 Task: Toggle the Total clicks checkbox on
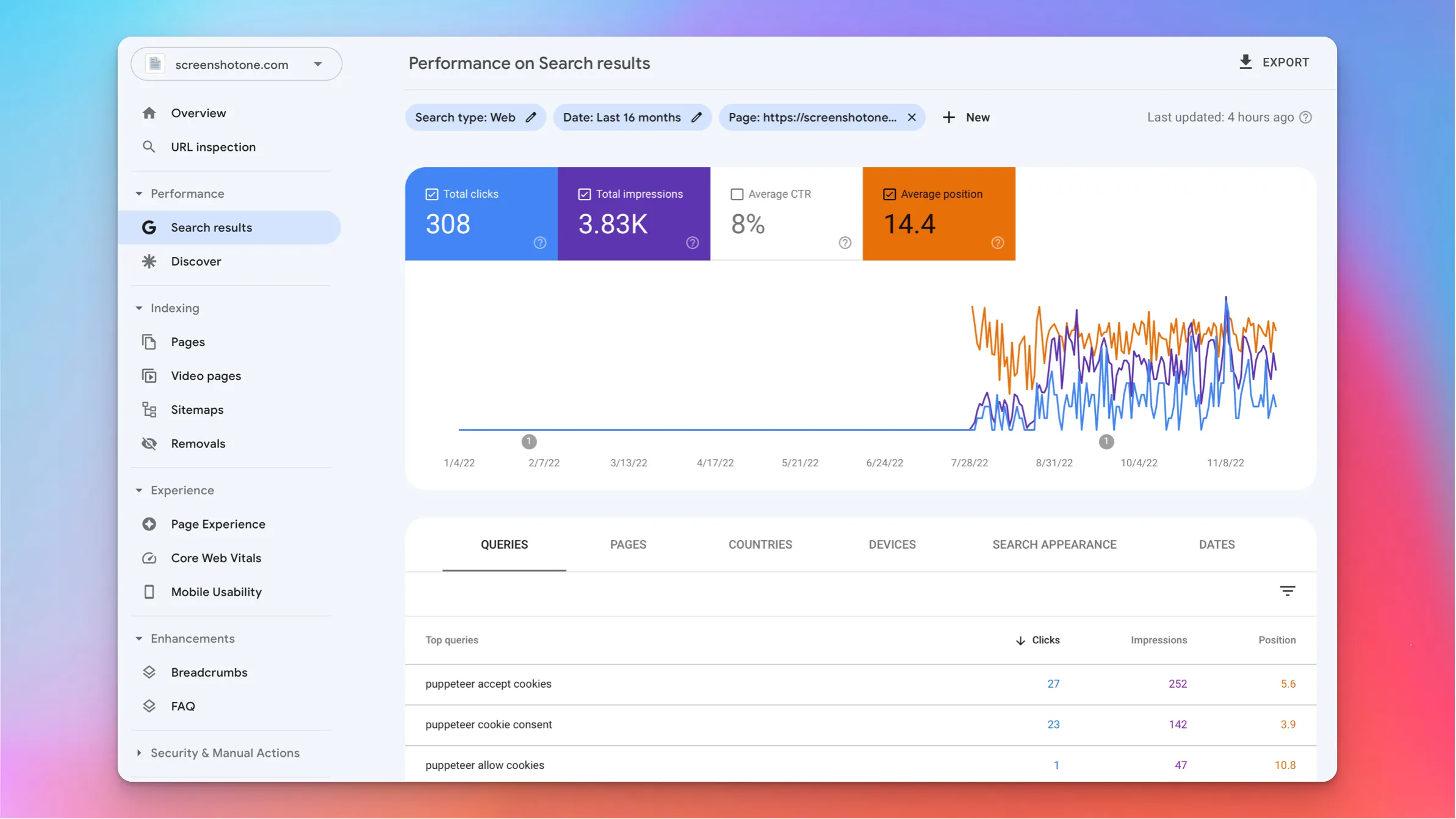(x=432, y=194)
